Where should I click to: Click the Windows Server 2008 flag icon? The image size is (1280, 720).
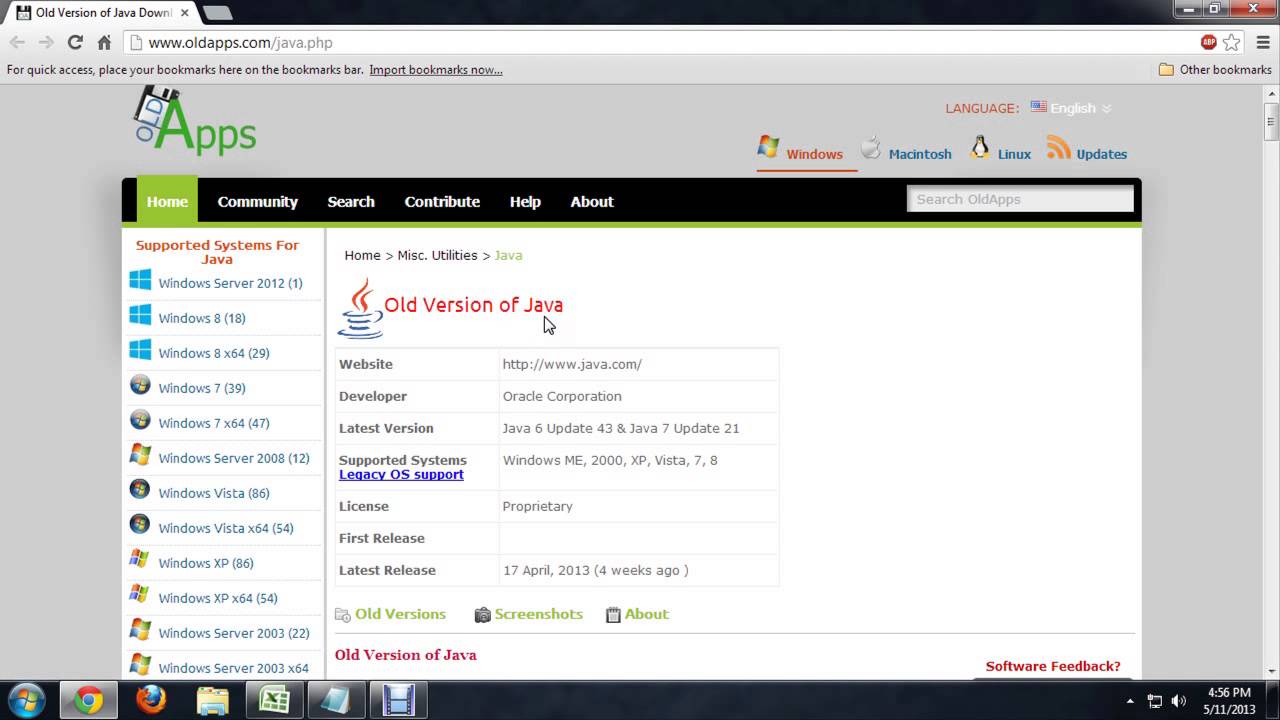140,455
